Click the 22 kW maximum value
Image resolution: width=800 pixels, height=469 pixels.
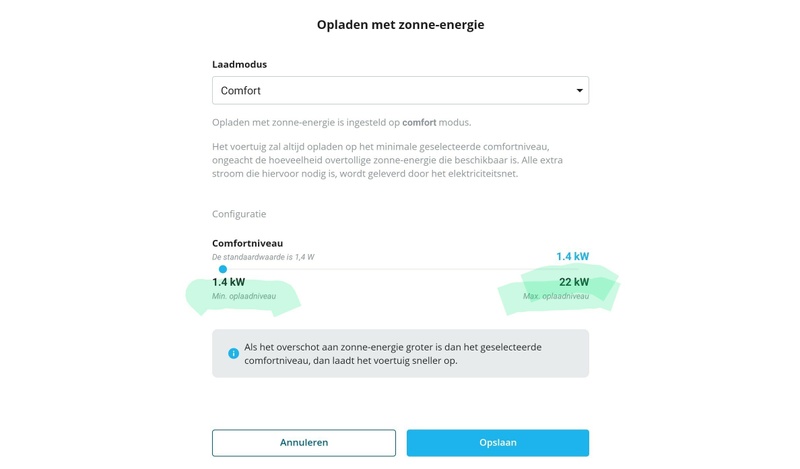[574, 282]
